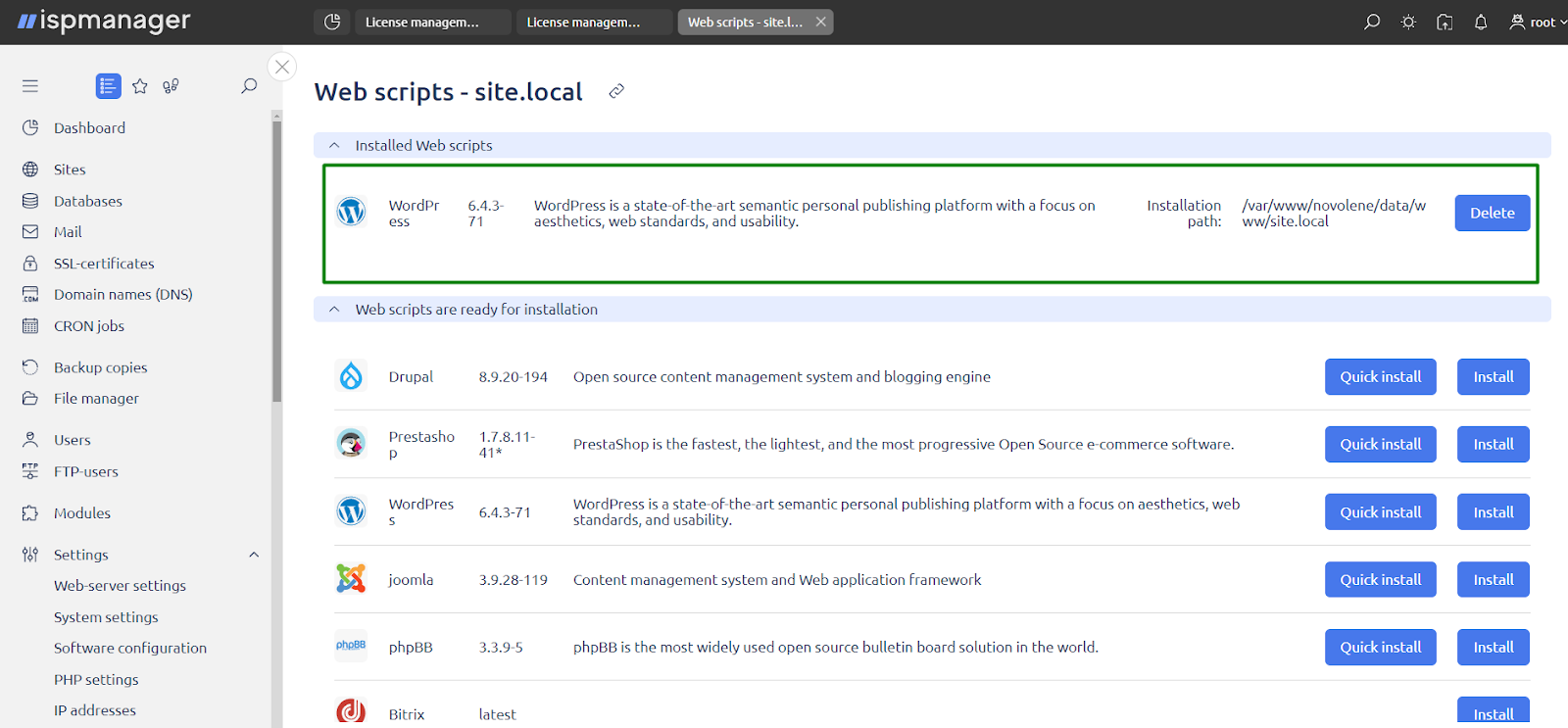Viewport: 1568px width, 728px height.
Task: Click WordPress logo in installed scripts
Action: (x=351, y=212)
